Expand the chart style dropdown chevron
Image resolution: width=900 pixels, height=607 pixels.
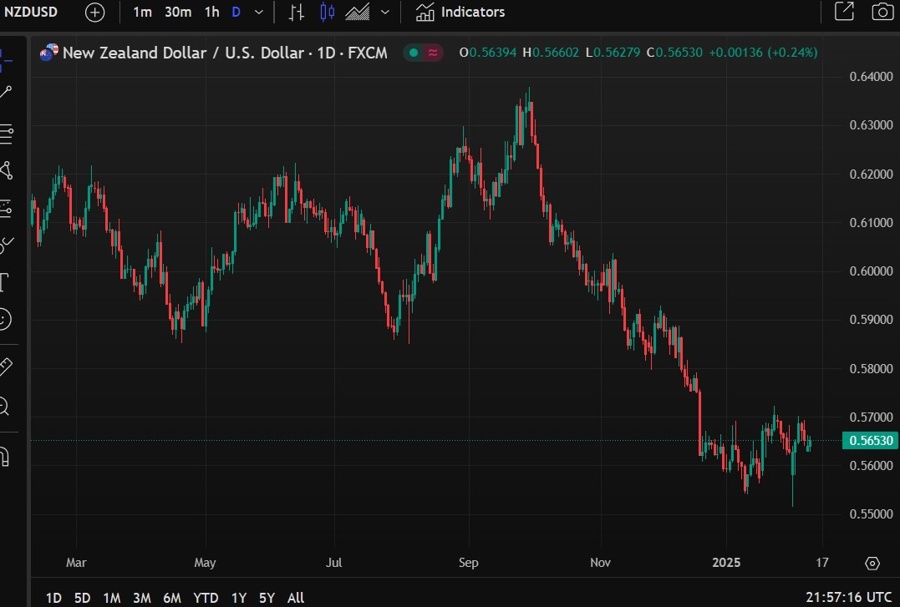(x=385, y=12)
